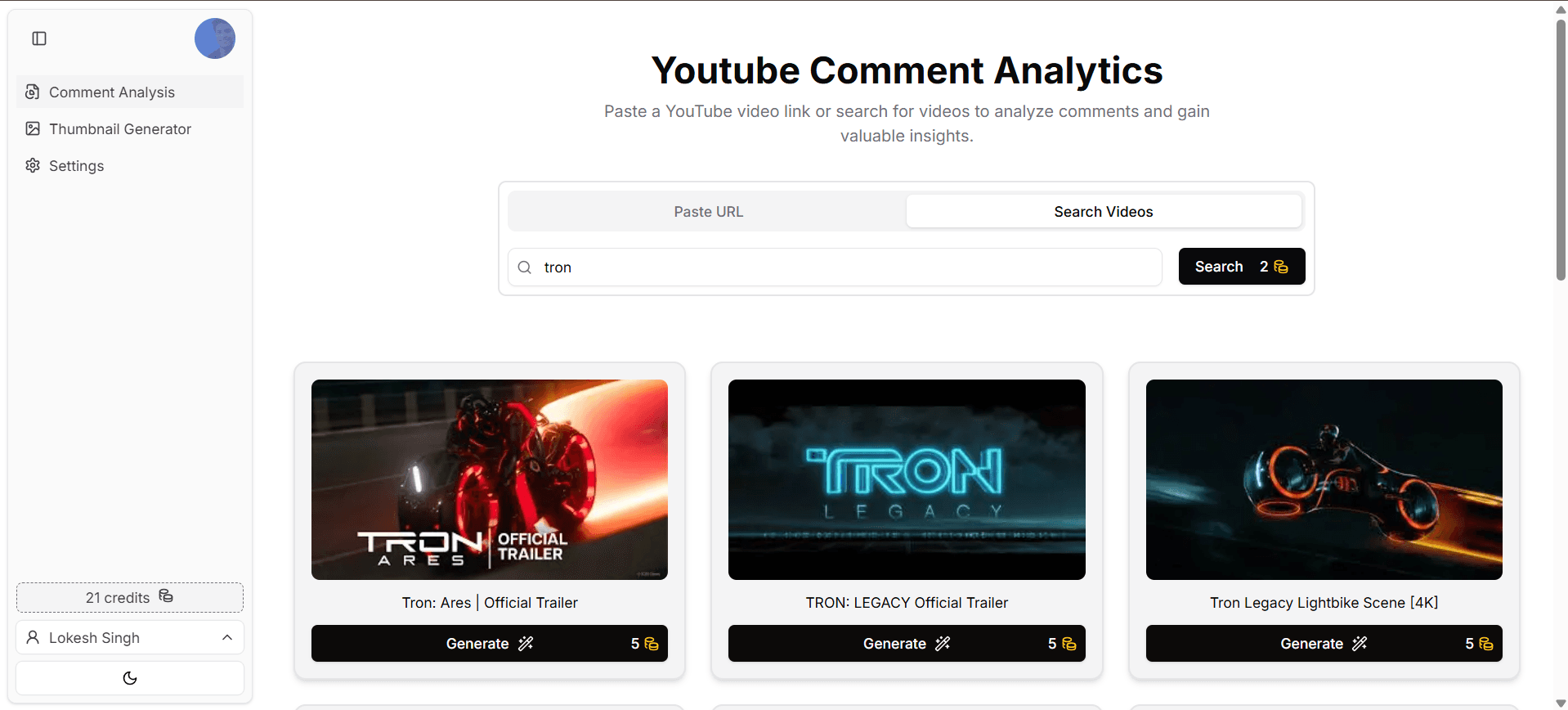Click the chevron next to Lokesh Singh
The width and height of the screenshot is (1568, 710).
tap(227, 637)
